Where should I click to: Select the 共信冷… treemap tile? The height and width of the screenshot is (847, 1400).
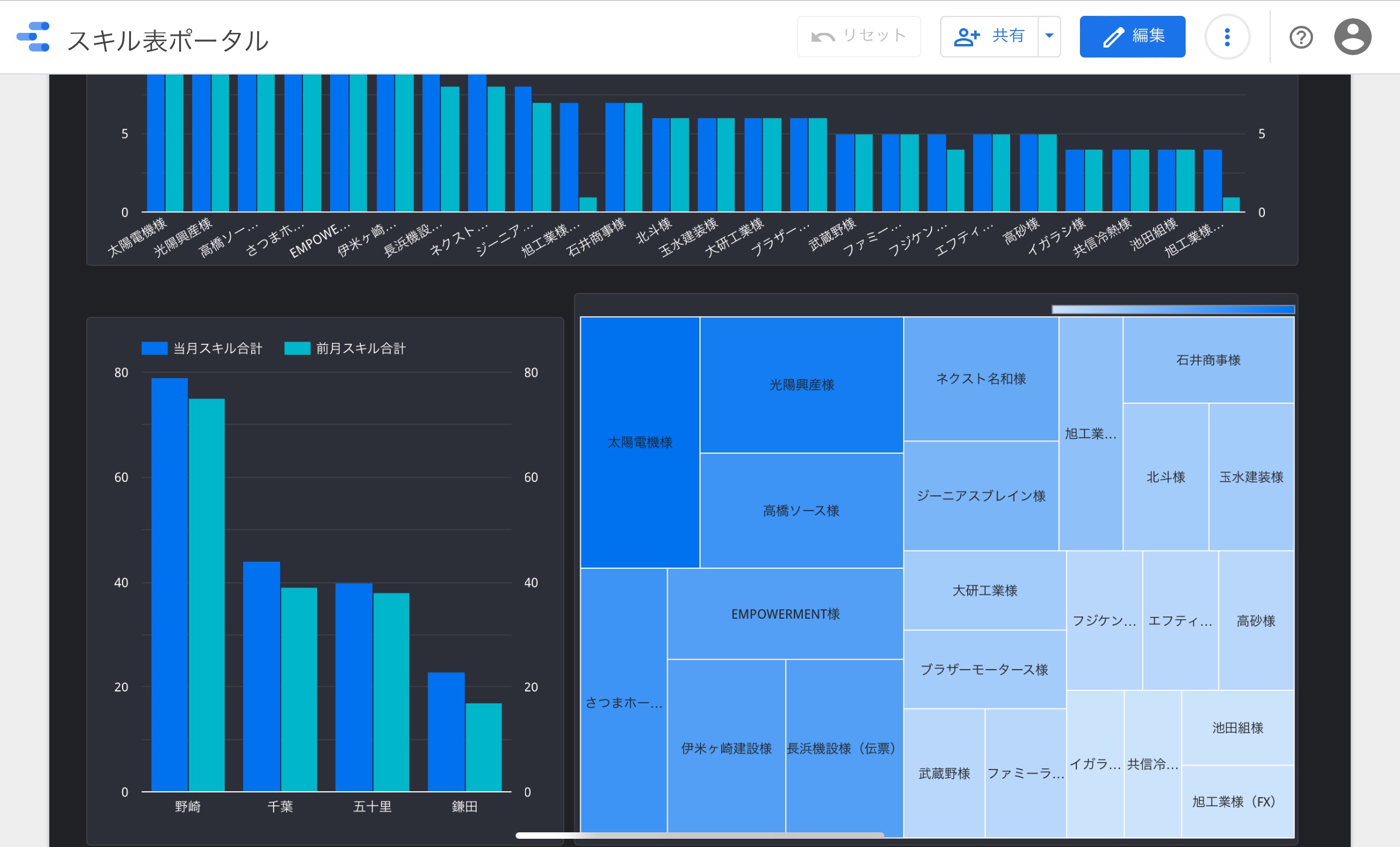(x=1153, y=764)
